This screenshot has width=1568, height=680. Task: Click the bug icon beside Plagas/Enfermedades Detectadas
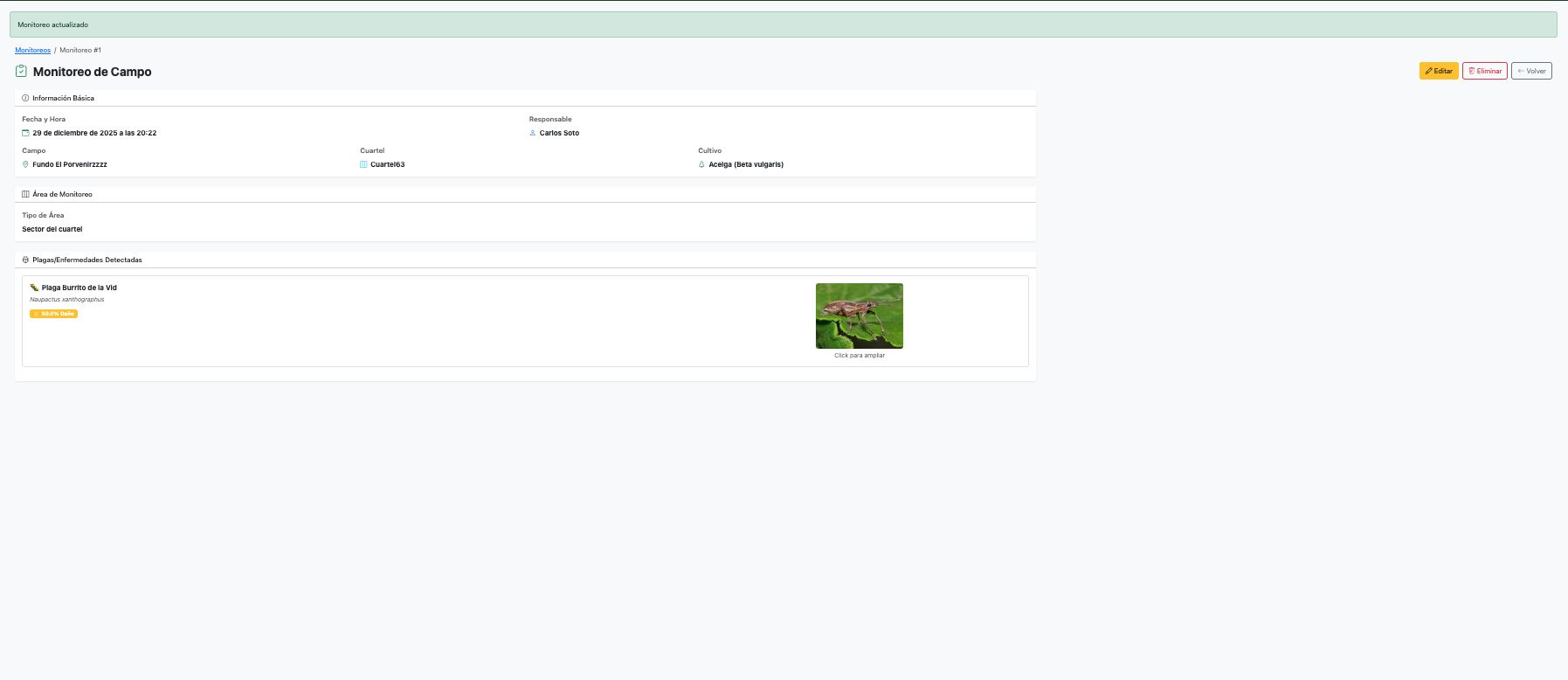pyautogui.click(x=25, y=260)
